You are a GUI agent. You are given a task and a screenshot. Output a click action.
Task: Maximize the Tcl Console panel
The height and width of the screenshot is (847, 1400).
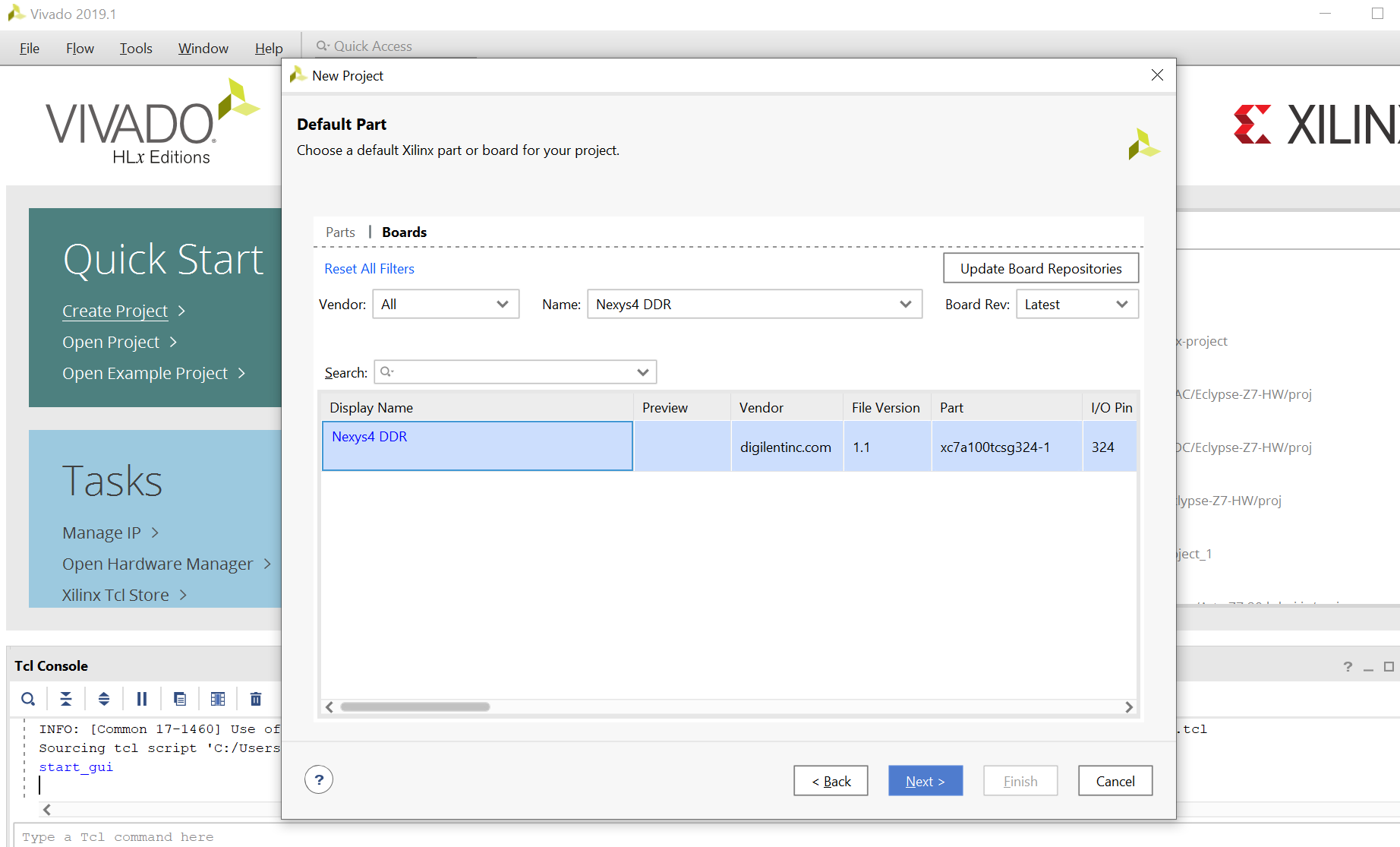pyautogui.click(x=1389, y=666)
